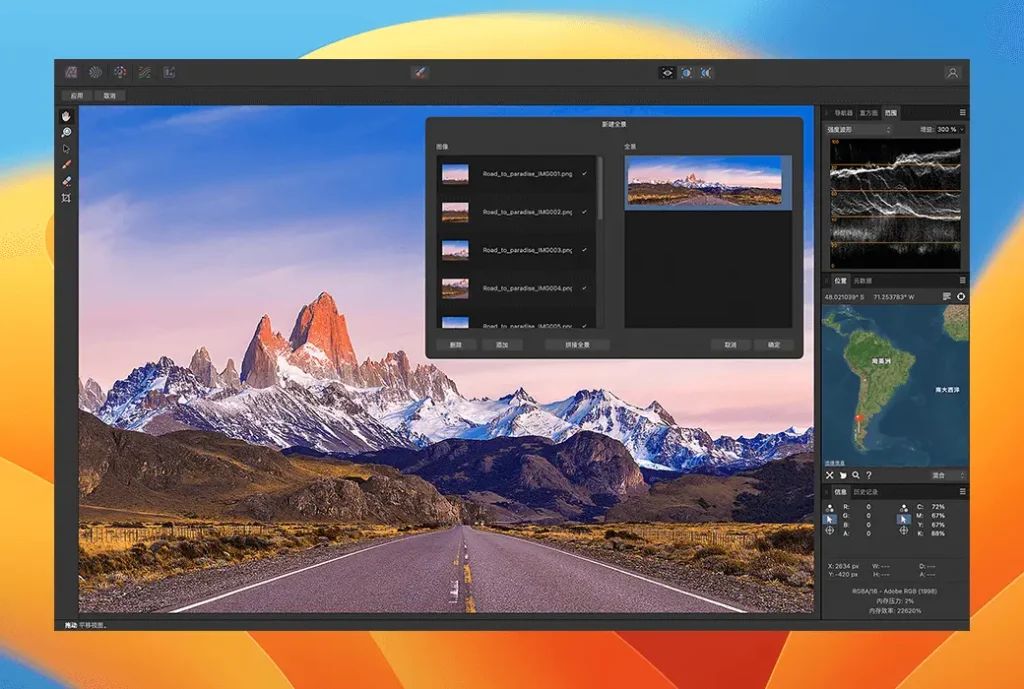
Task: Select thumbnail of Road_to_paradise_IMG001.png
Action: click(455, 174)
